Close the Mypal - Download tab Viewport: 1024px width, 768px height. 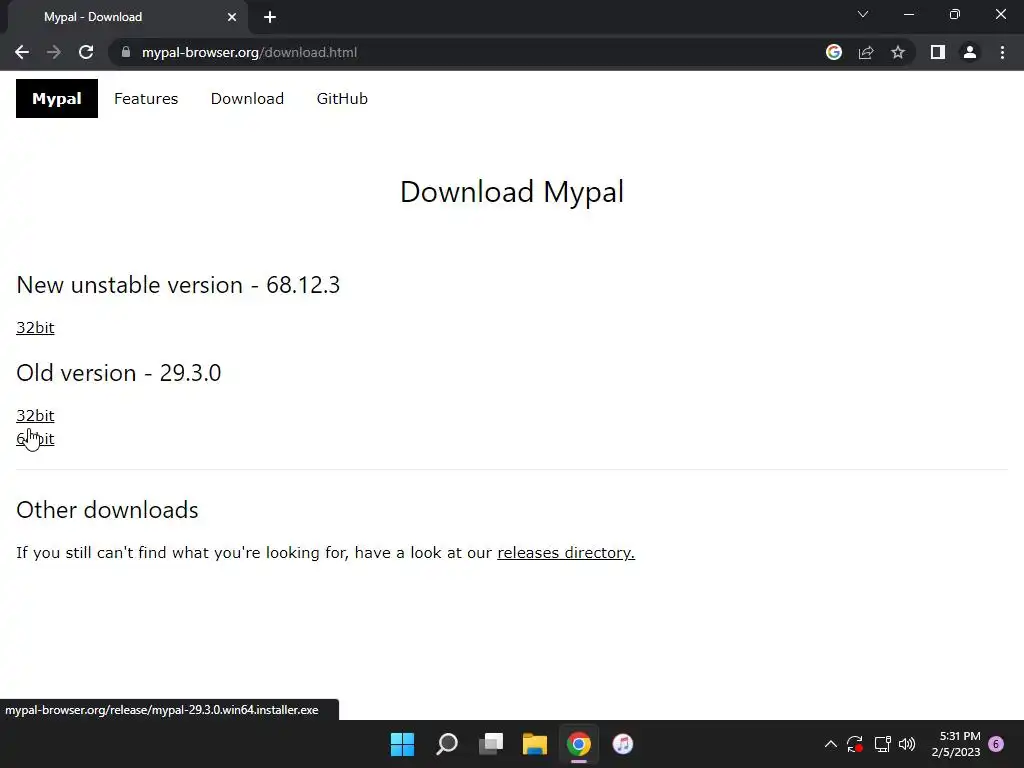232,17
